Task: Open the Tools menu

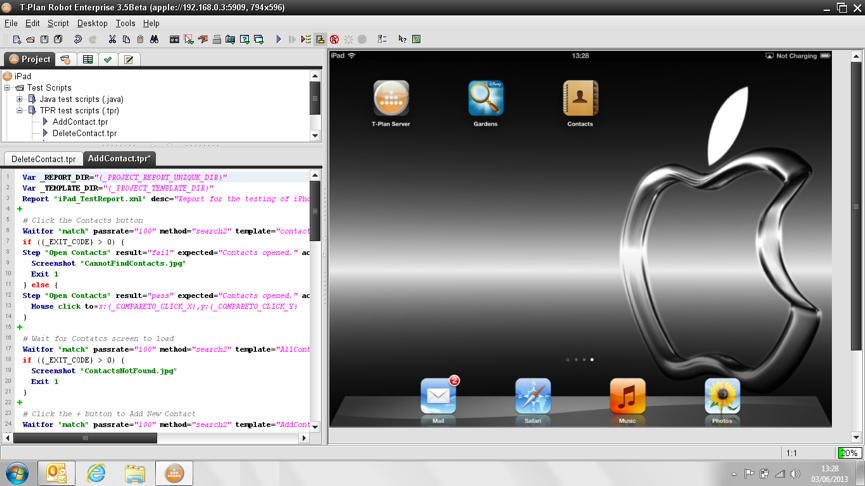Action: [x=125, y=23]
